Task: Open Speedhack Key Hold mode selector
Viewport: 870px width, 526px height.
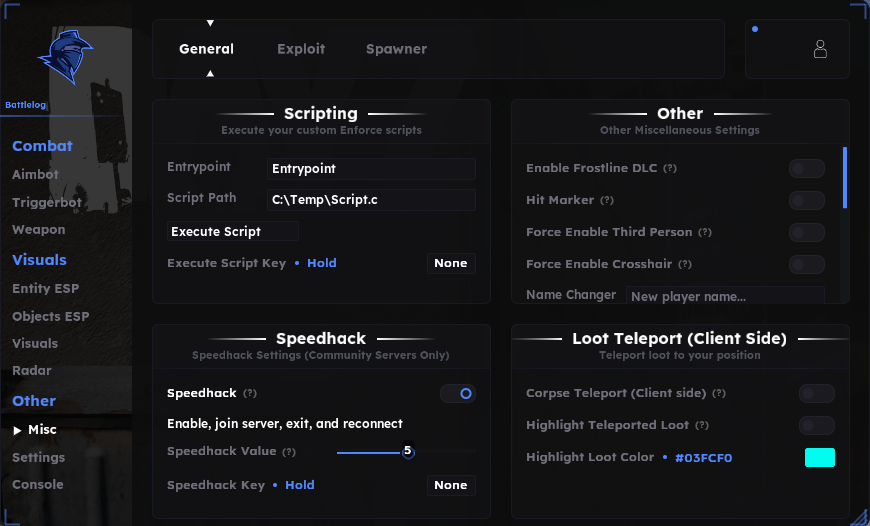Action: [x=300, y=485]
